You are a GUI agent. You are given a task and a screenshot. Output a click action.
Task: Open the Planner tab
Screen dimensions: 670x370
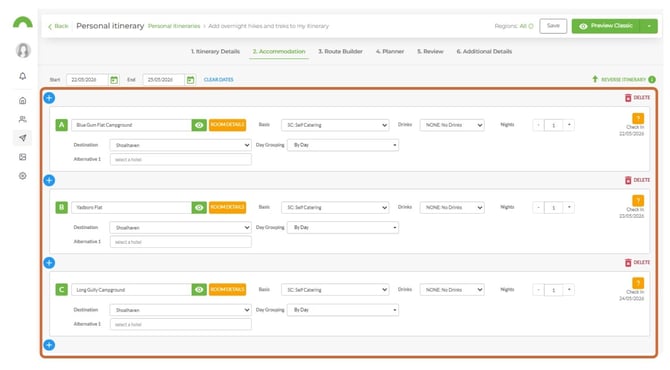(390, 51)
